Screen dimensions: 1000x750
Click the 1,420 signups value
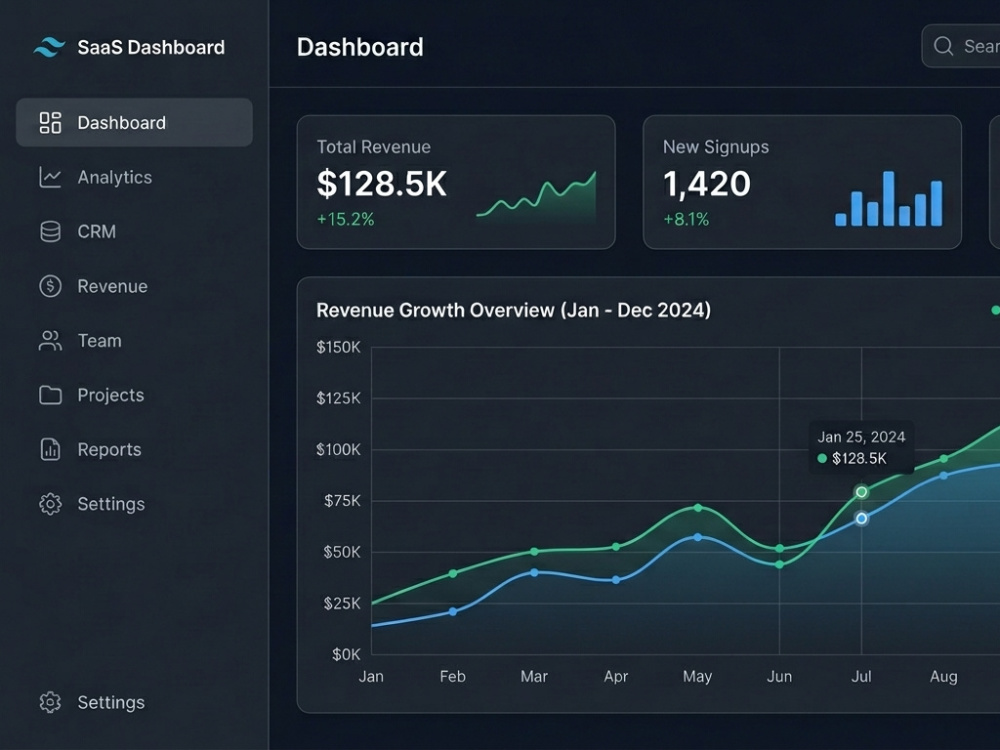pyautogui.click(x=707, y=184)
